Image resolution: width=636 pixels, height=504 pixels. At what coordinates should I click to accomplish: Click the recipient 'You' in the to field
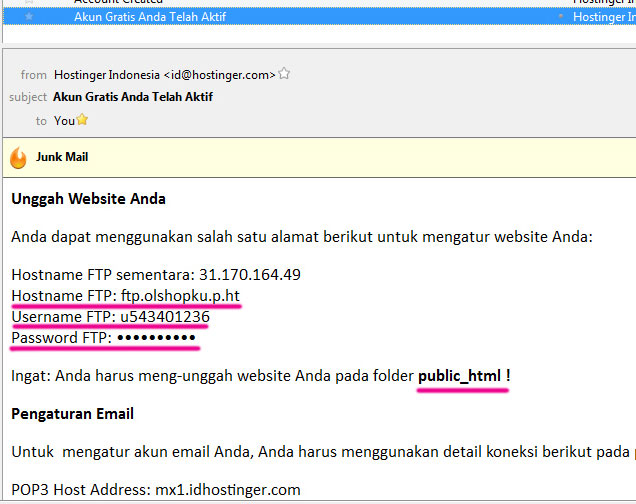coord(64,121)
